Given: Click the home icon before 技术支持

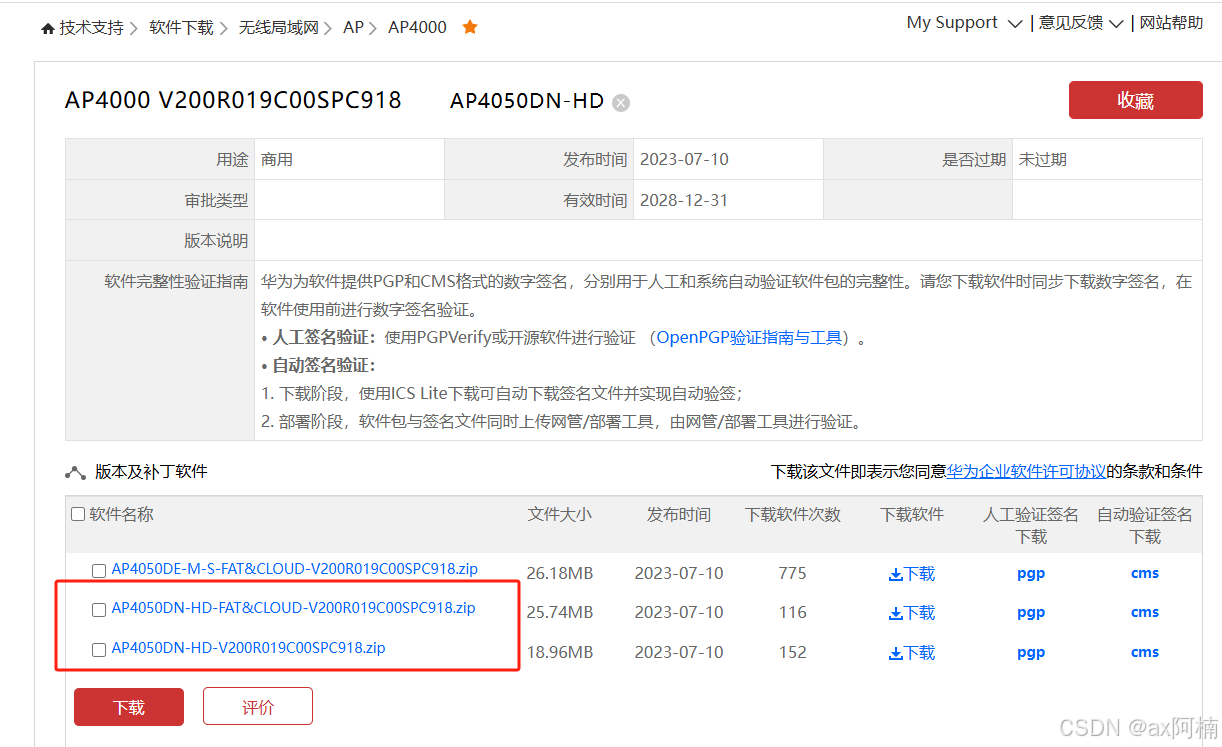Looking at the screenshot, I should pyautogui.click(x=48, y=29).
